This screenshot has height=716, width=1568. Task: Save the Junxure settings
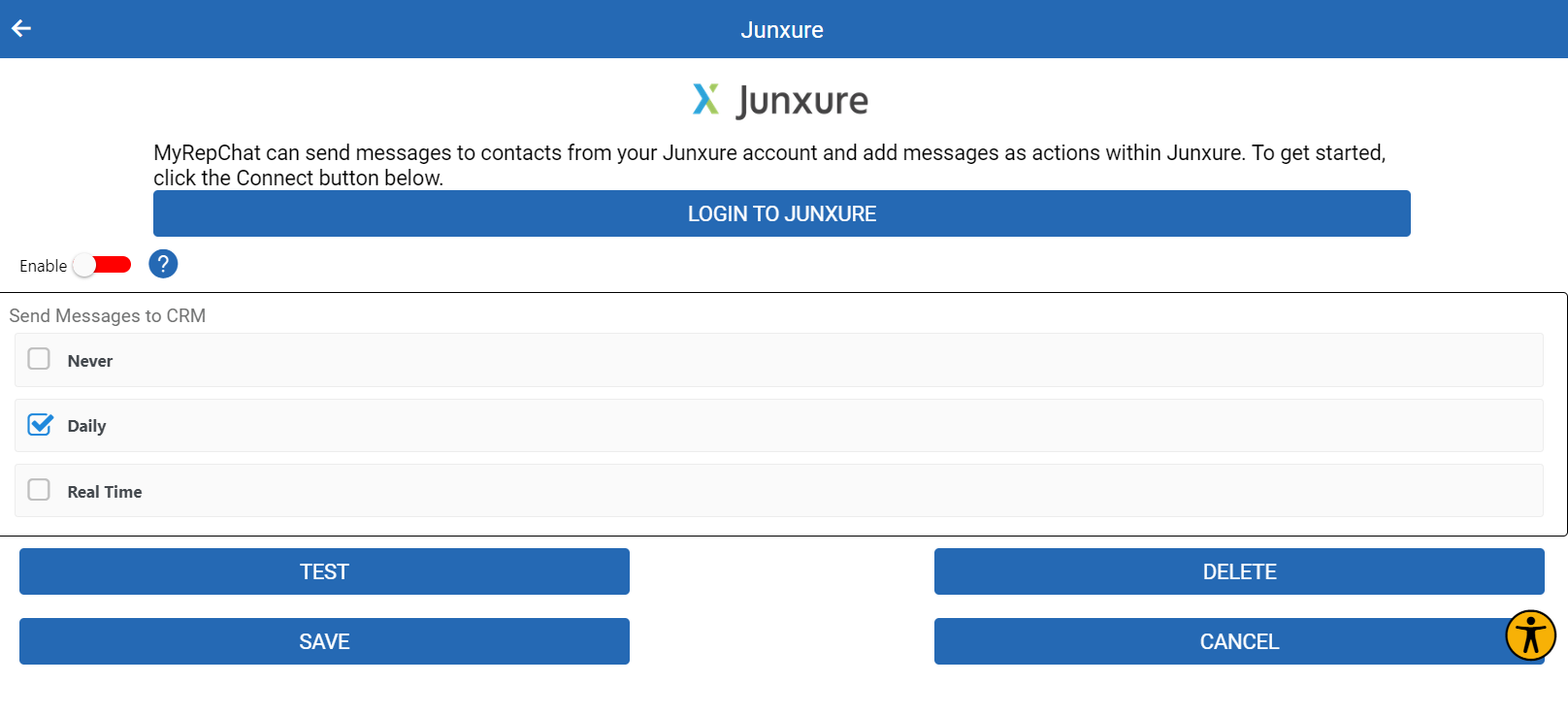[324, 641]
